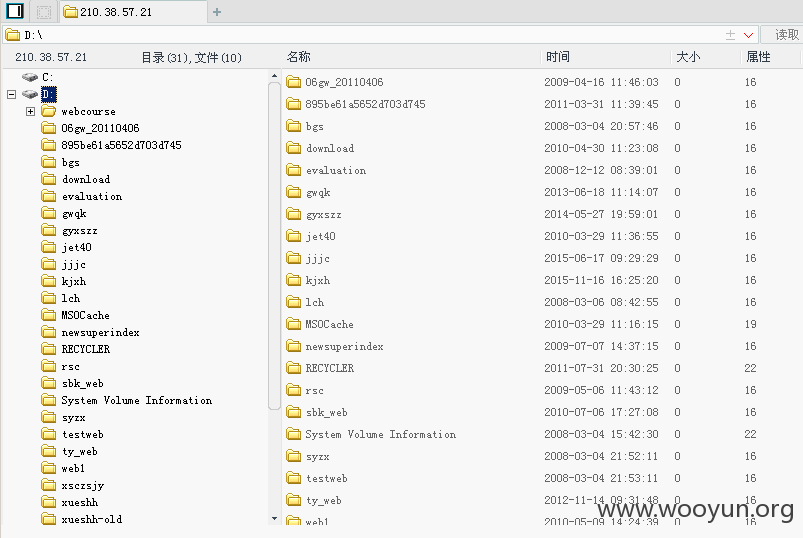Click the sidebar panel toggle icon
Screen dimensions: 803x538
coord(15,11)
